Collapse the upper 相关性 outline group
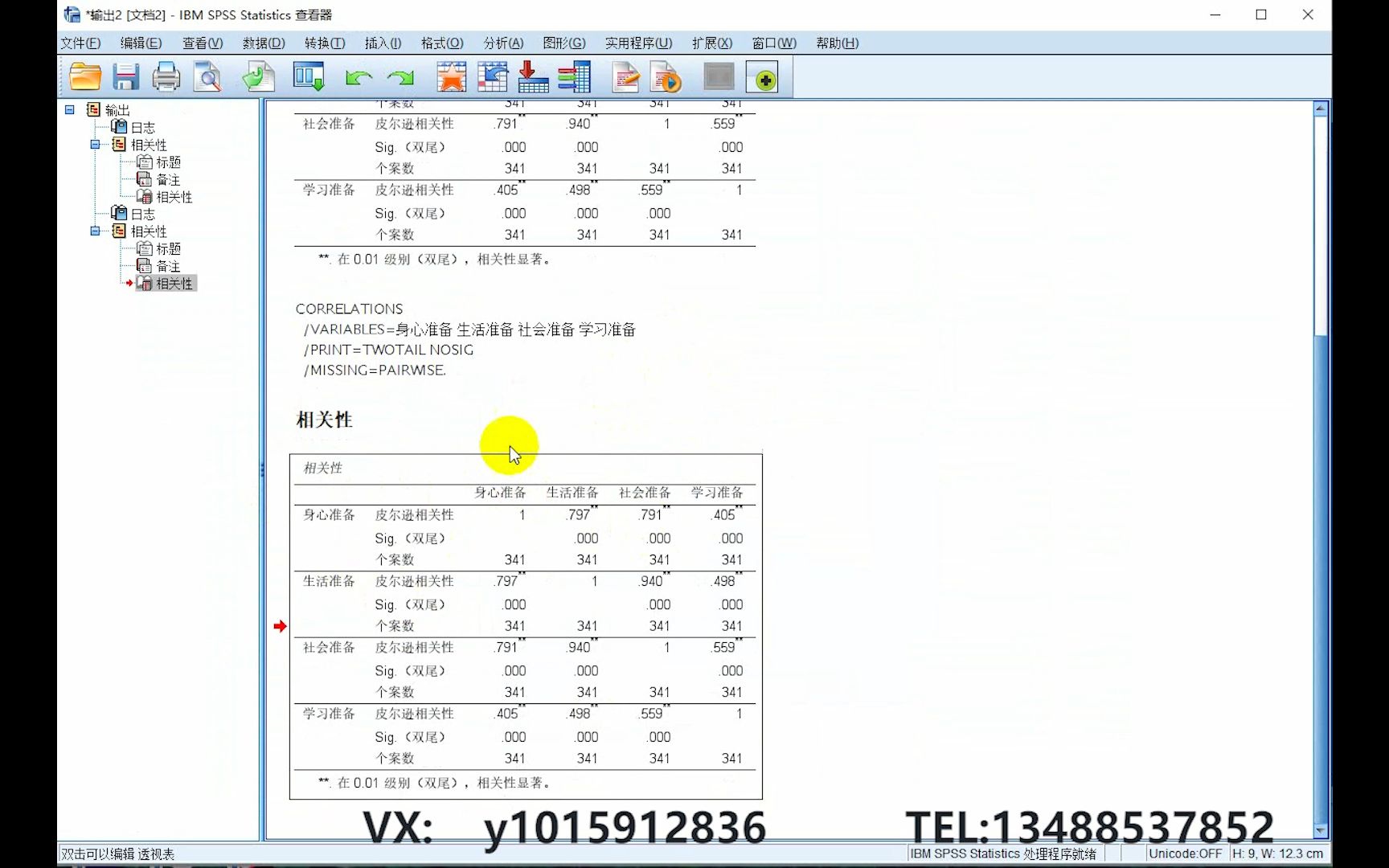Image resolution: width=1389 pixels, height=868 pixels. [x=95, y=145]
